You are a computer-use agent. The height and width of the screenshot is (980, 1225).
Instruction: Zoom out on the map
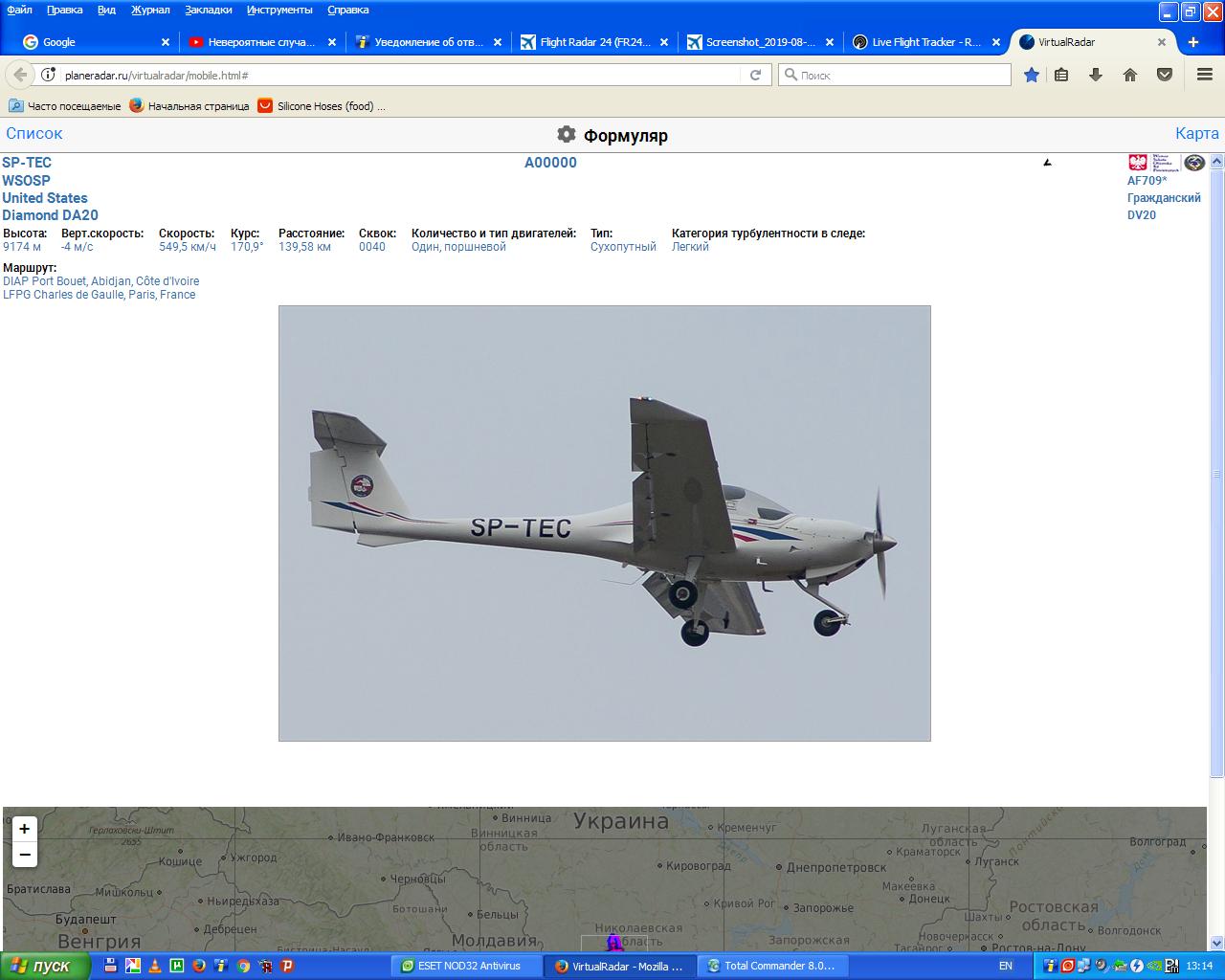coord(25,855)
